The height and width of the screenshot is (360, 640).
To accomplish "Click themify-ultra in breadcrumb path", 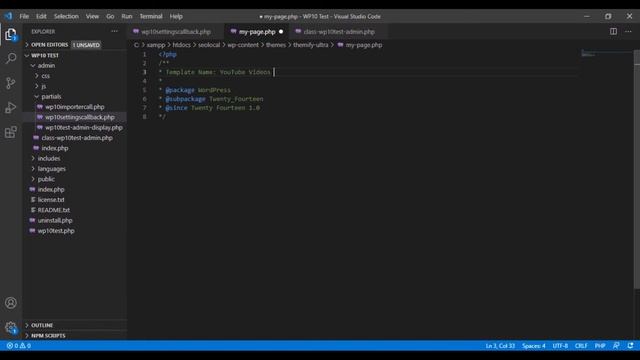I will (x=311, y=45).
